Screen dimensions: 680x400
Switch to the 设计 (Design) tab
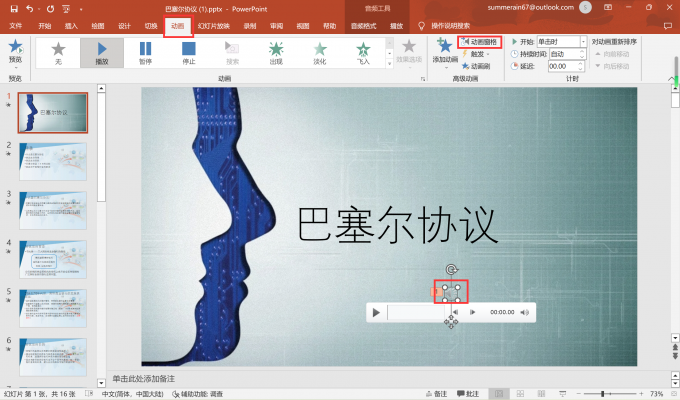tap(124, 26)
